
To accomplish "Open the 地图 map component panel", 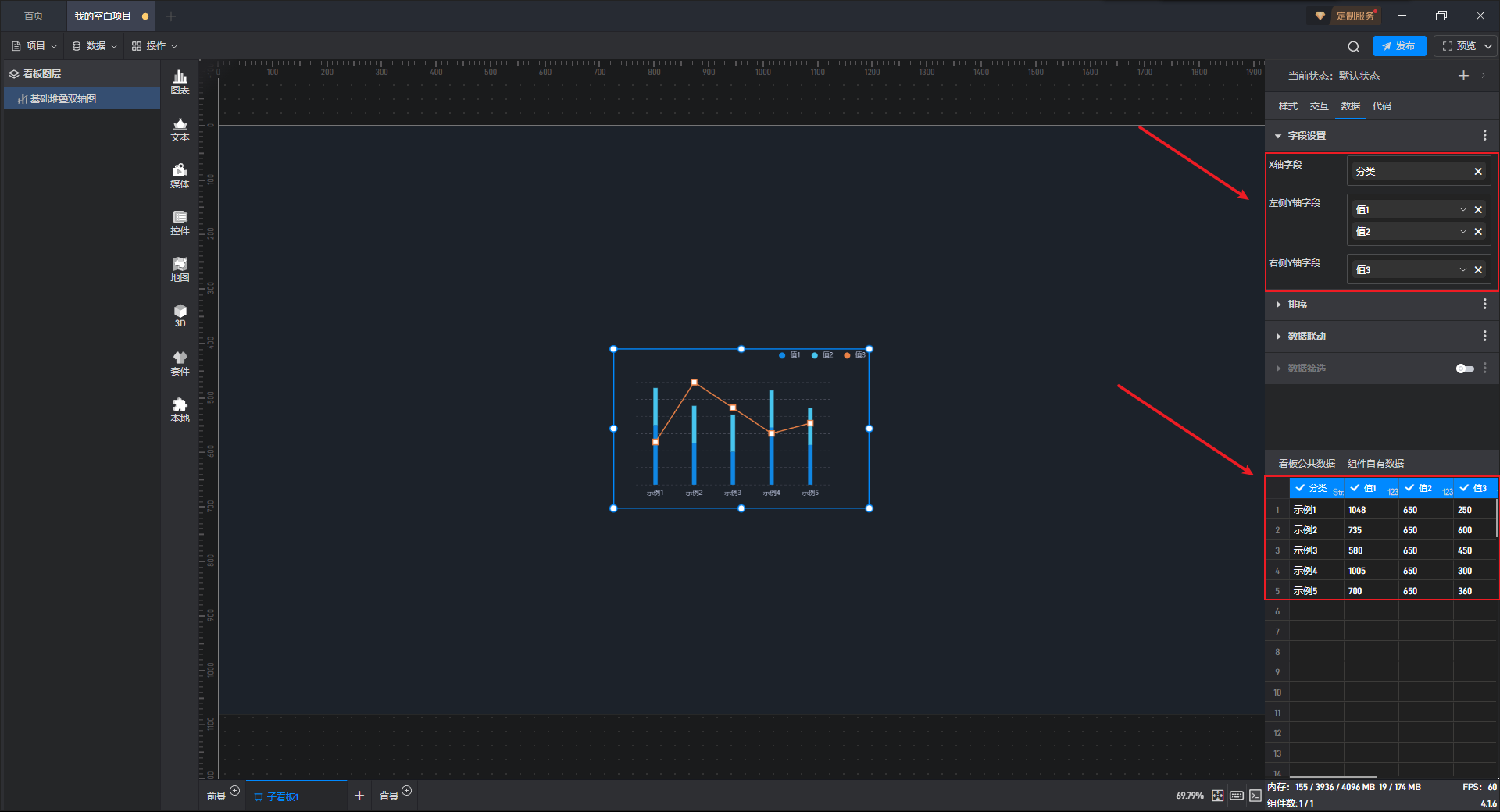I will [x=180, y=269].
